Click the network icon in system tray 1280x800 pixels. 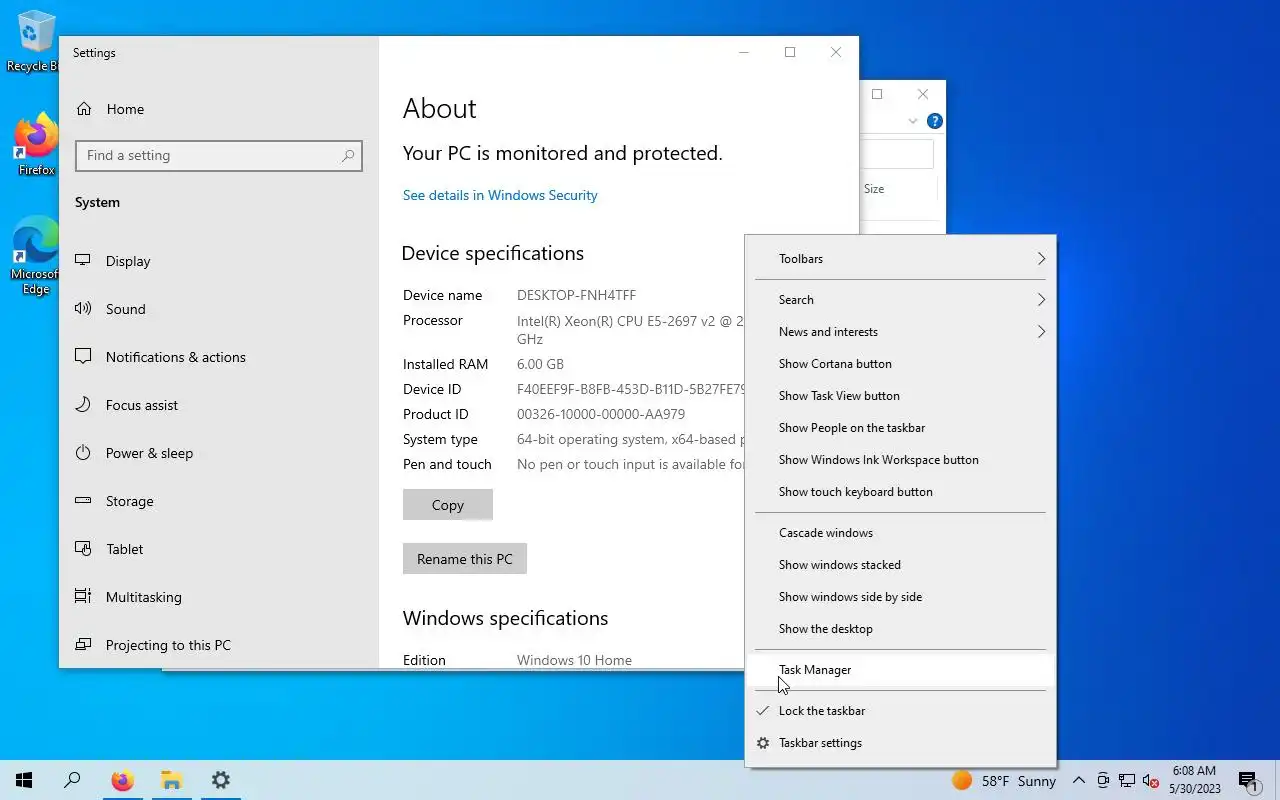[x=1127, y=781]
